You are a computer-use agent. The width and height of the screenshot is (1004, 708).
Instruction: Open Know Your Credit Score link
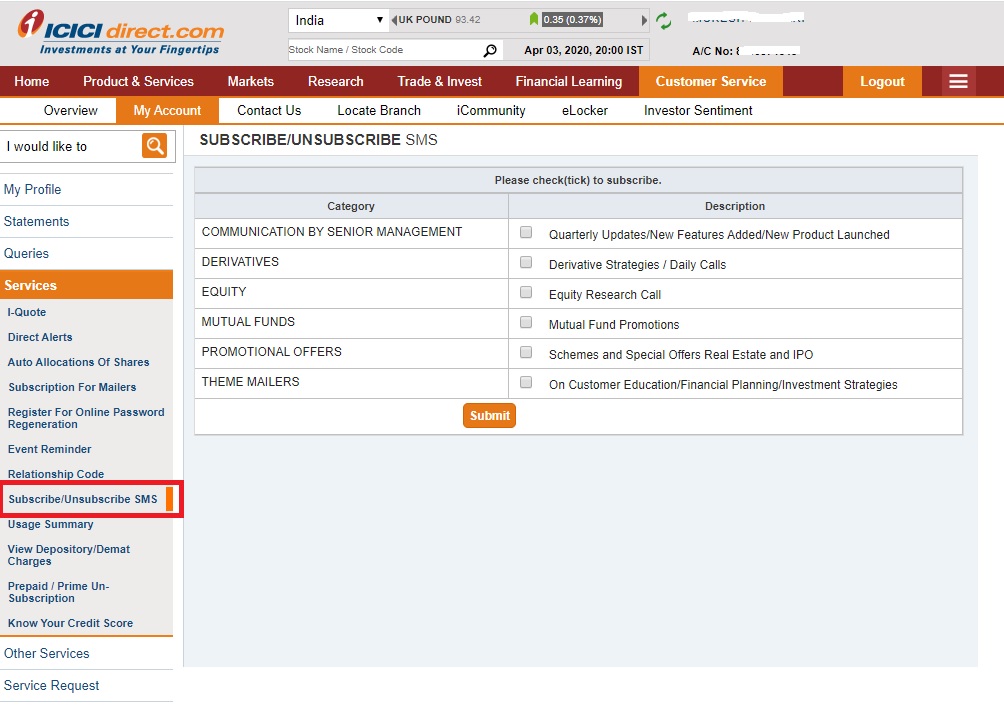[x=70, y=624]
